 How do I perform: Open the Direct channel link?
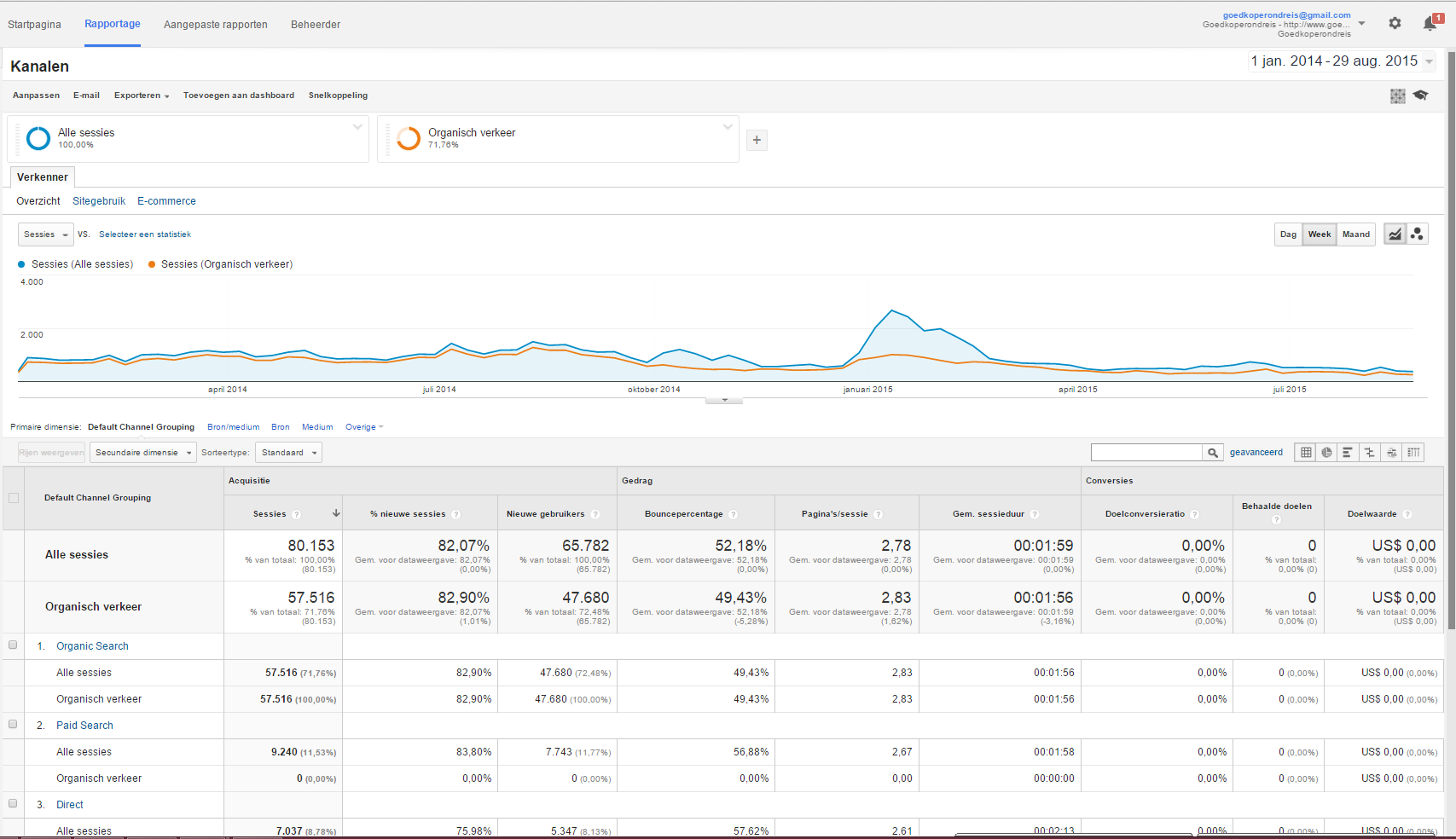70,805
